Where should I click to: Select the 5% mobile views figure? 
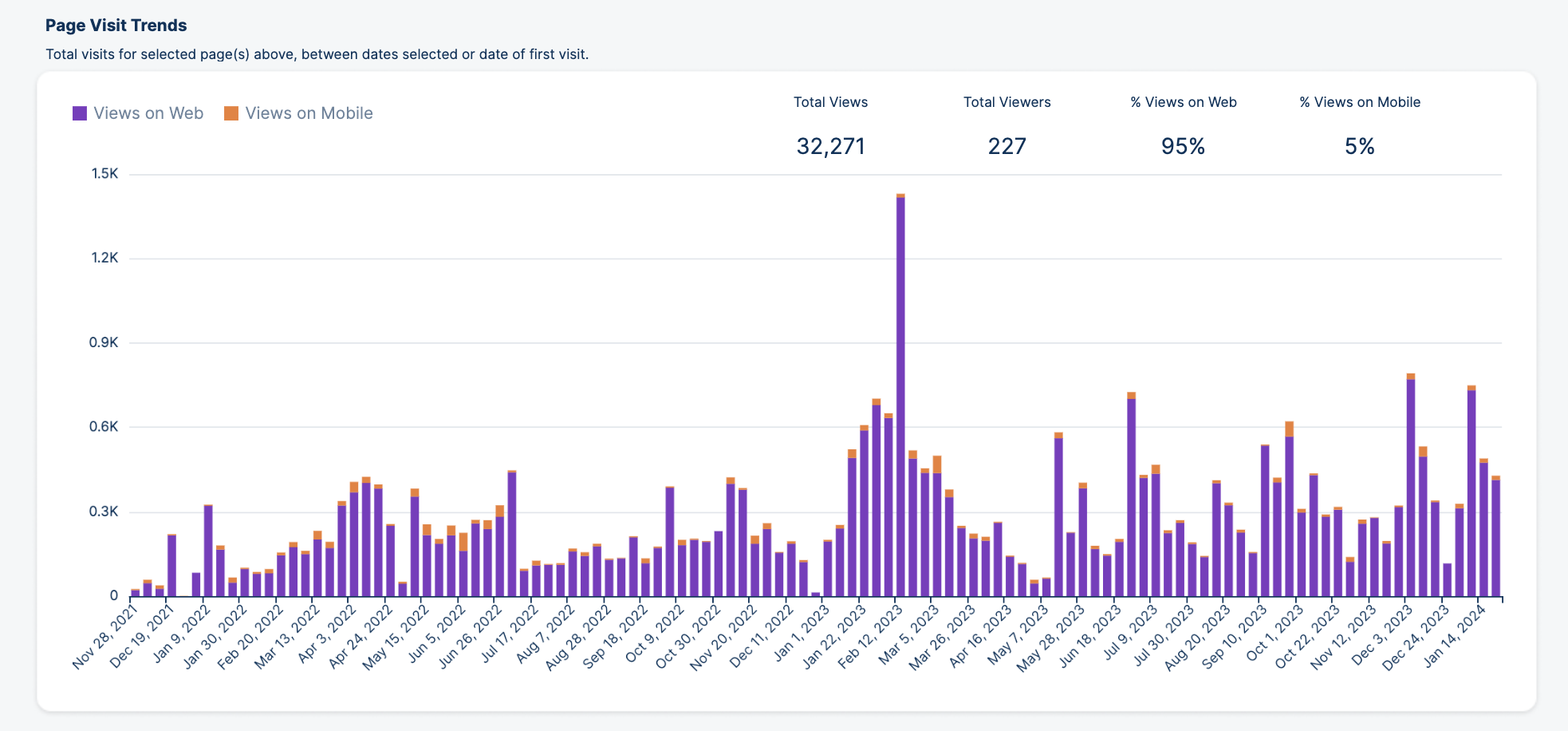(x=1360, y=146)
